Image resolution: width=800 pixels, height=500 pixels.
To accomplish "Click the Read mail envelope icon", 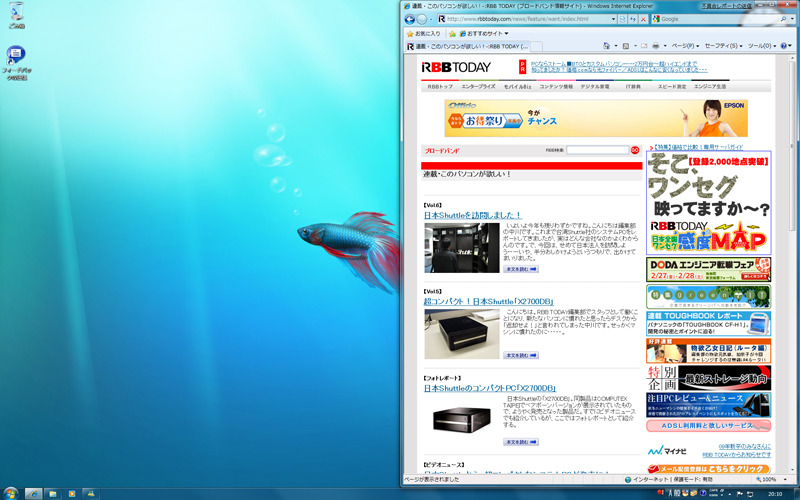I will pos(644,46).
